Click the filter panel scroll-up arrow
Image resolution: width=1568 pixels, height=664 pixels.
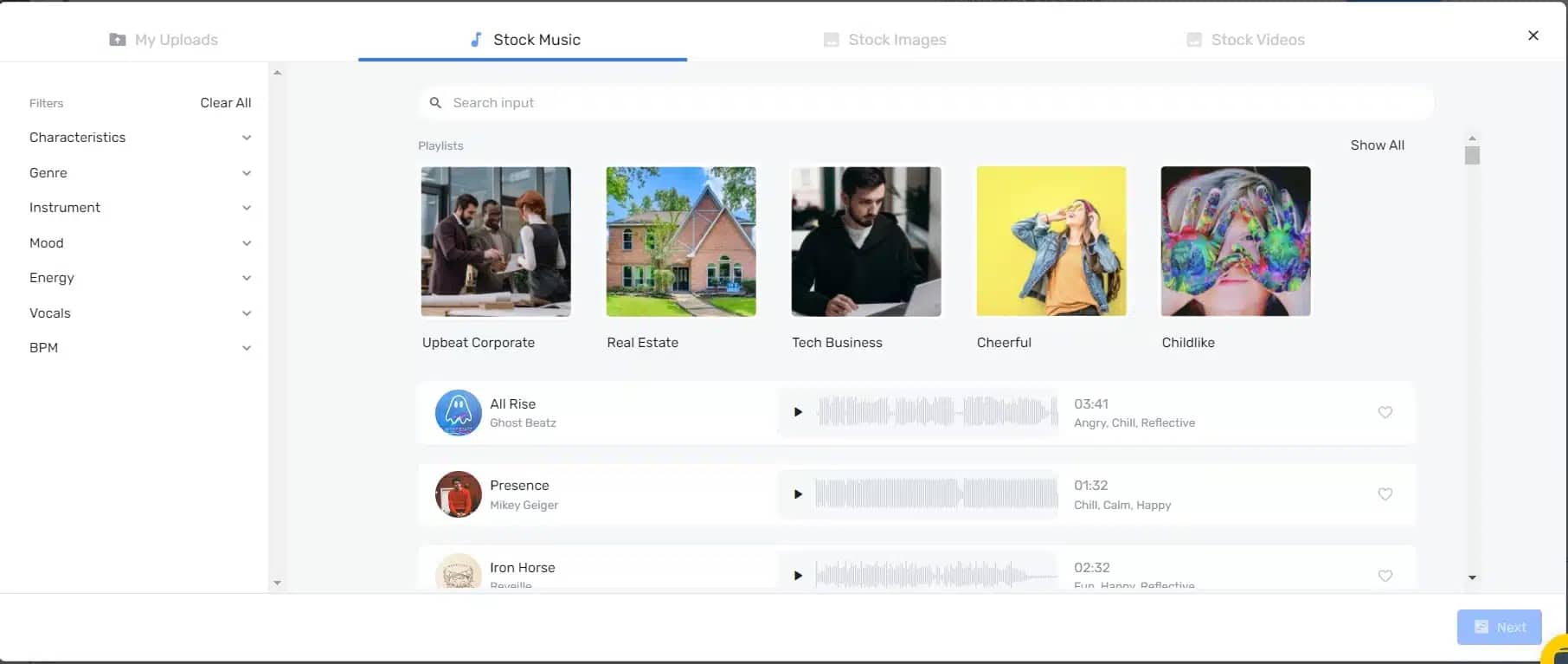(277, 73)
